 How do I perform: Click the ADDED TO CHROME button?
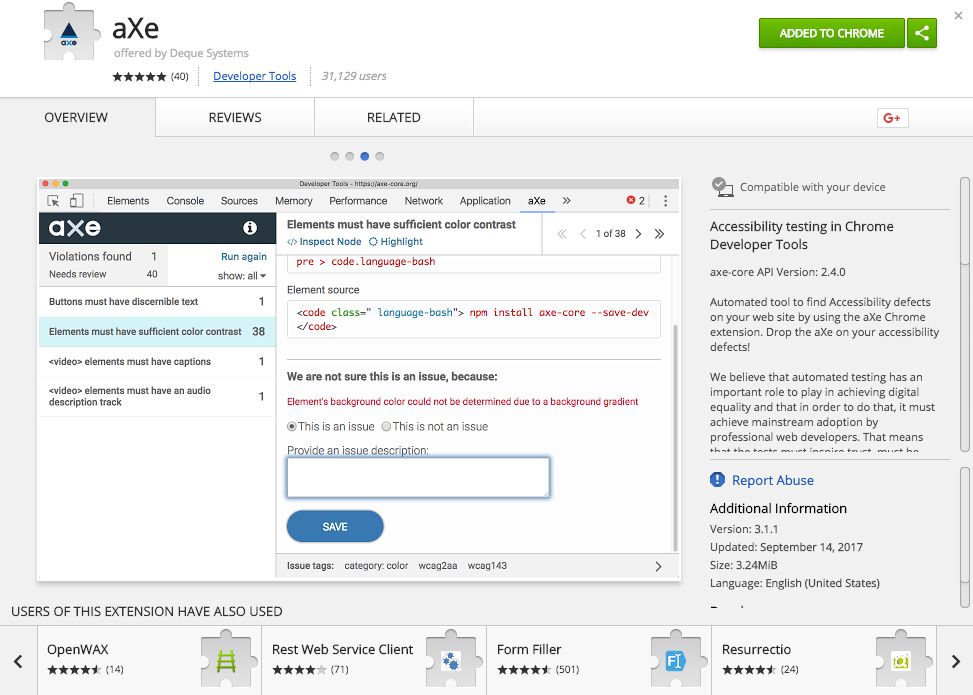(x=832, y=33)
